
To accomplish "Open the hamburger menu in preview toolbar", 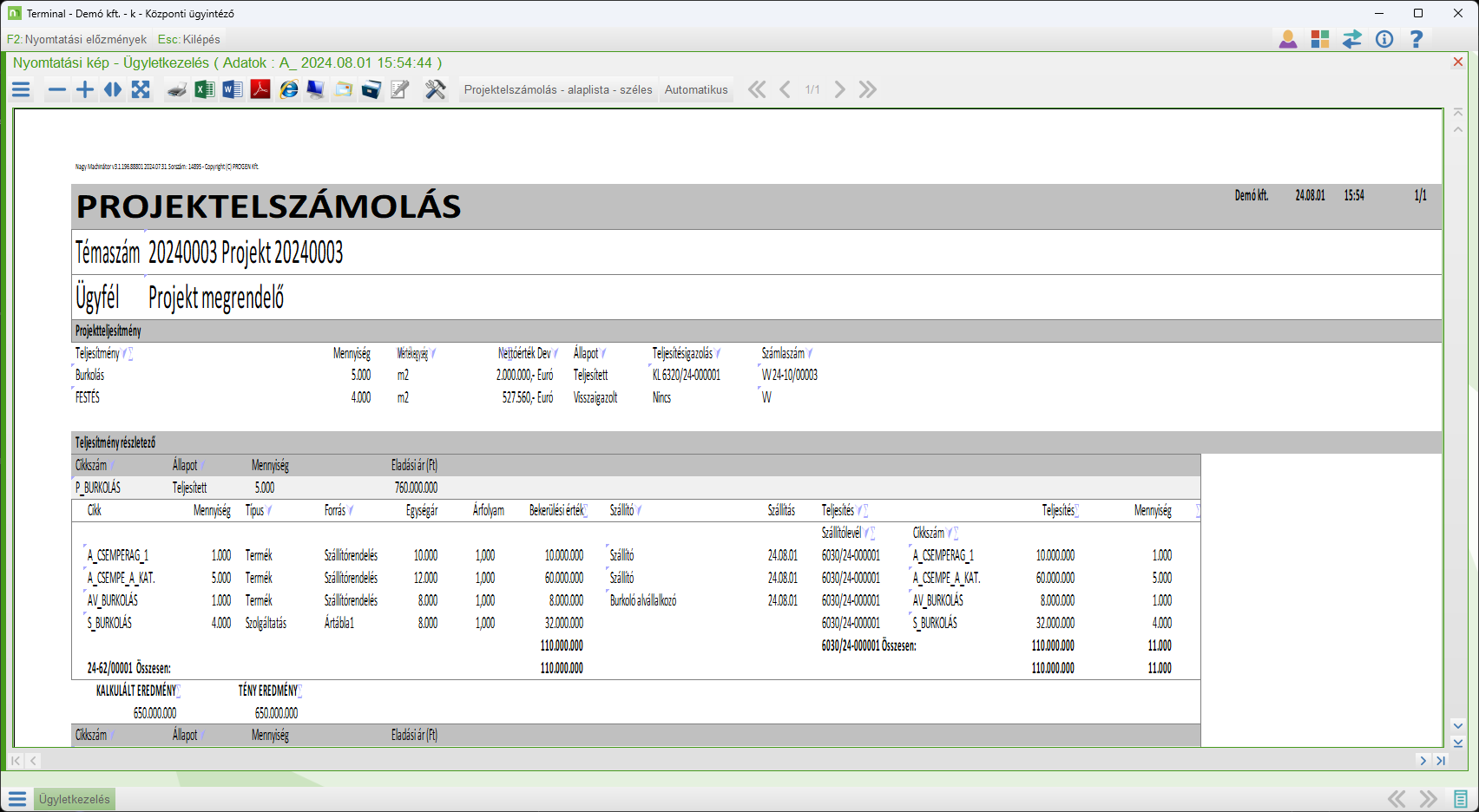I will coord(21,89).
